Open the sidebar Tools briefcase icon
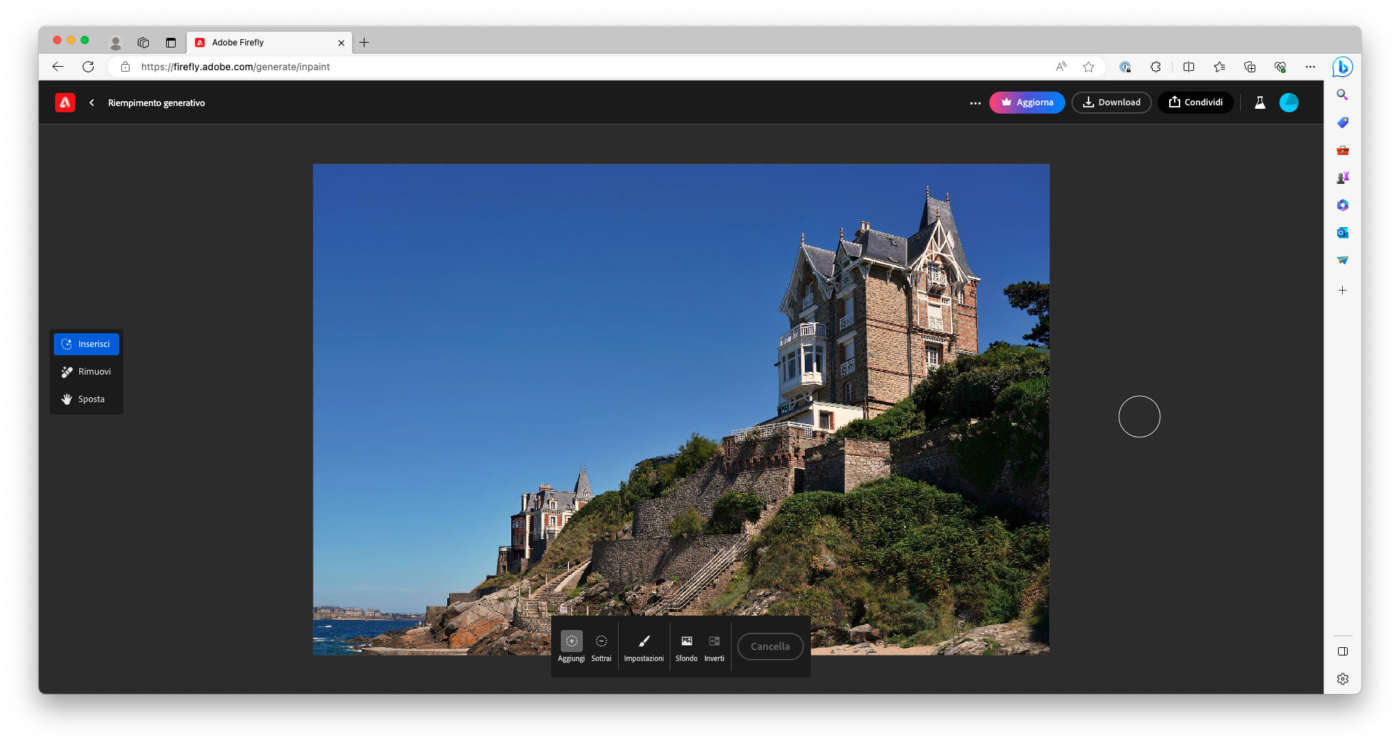This screenshot has width=1400, height=745. [1342, 150]
